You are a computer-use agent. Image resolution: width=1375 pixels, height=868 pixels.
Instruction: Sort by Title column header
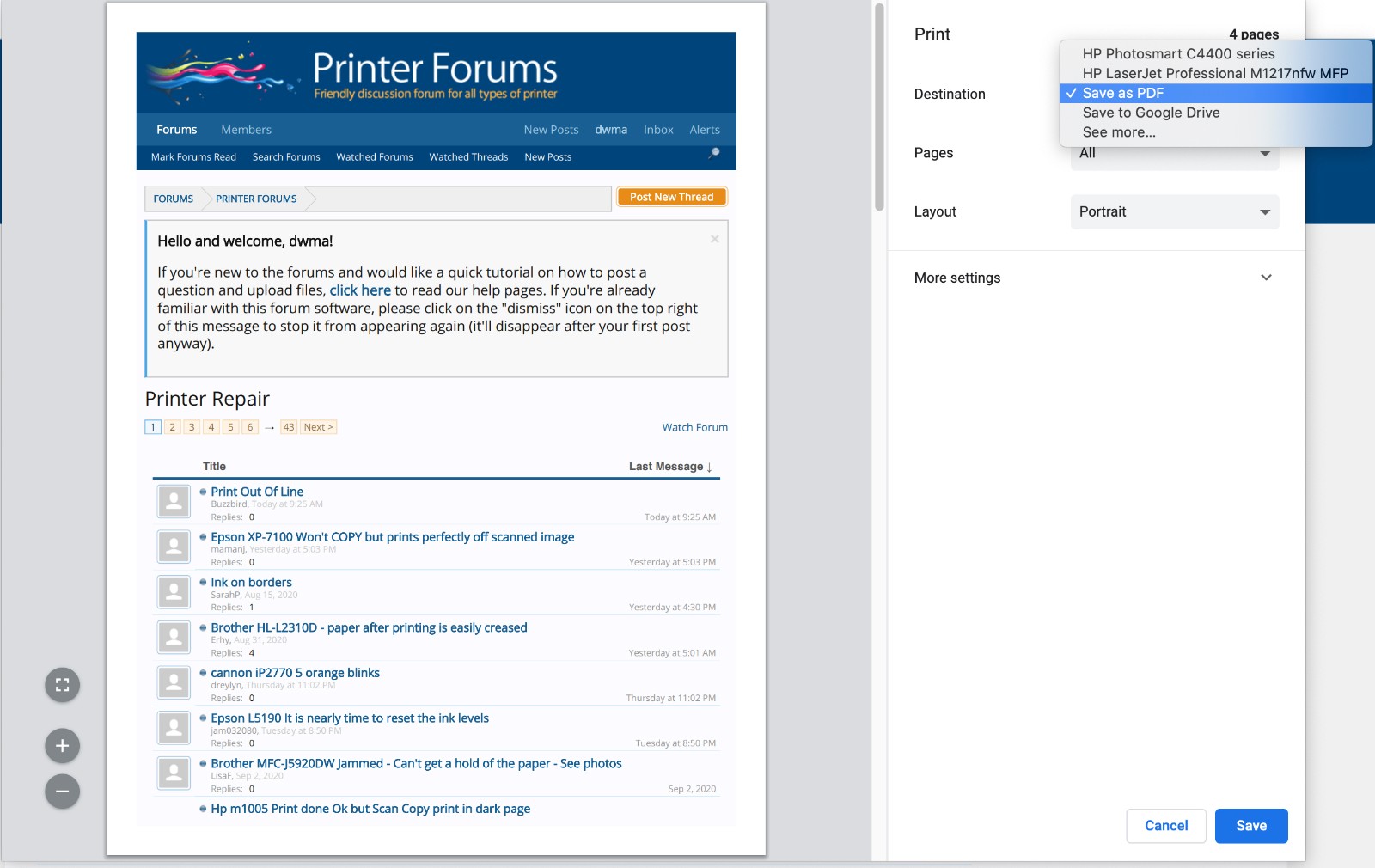[214, 467]
